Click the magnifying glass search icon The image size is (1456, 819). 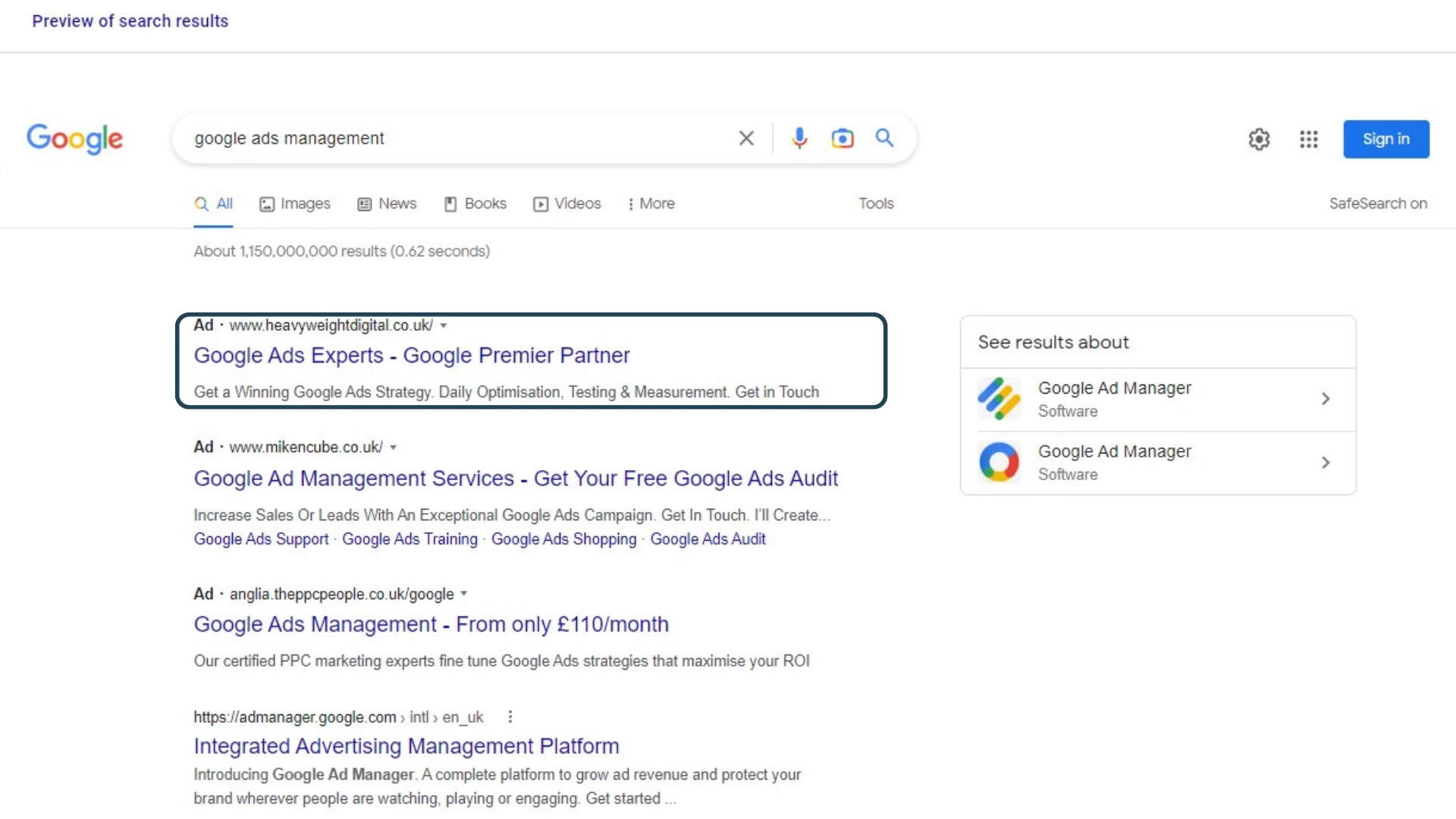[x=884, y=138]
